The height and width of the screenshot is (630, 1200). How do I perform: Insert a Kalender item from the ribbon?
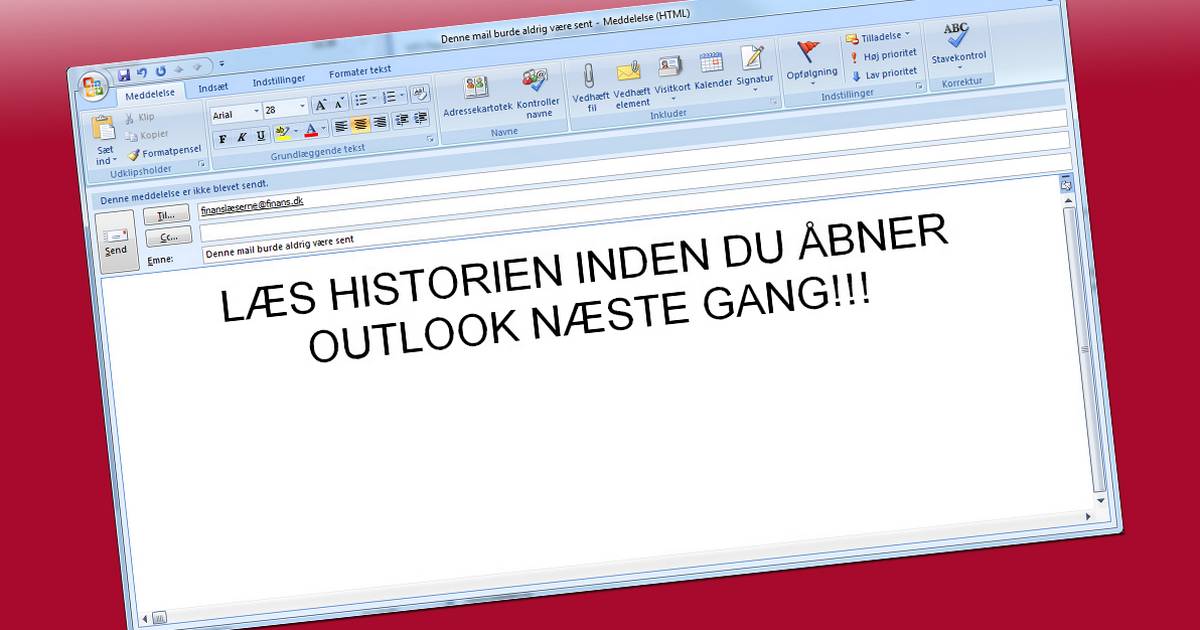(x=710, y=70)
